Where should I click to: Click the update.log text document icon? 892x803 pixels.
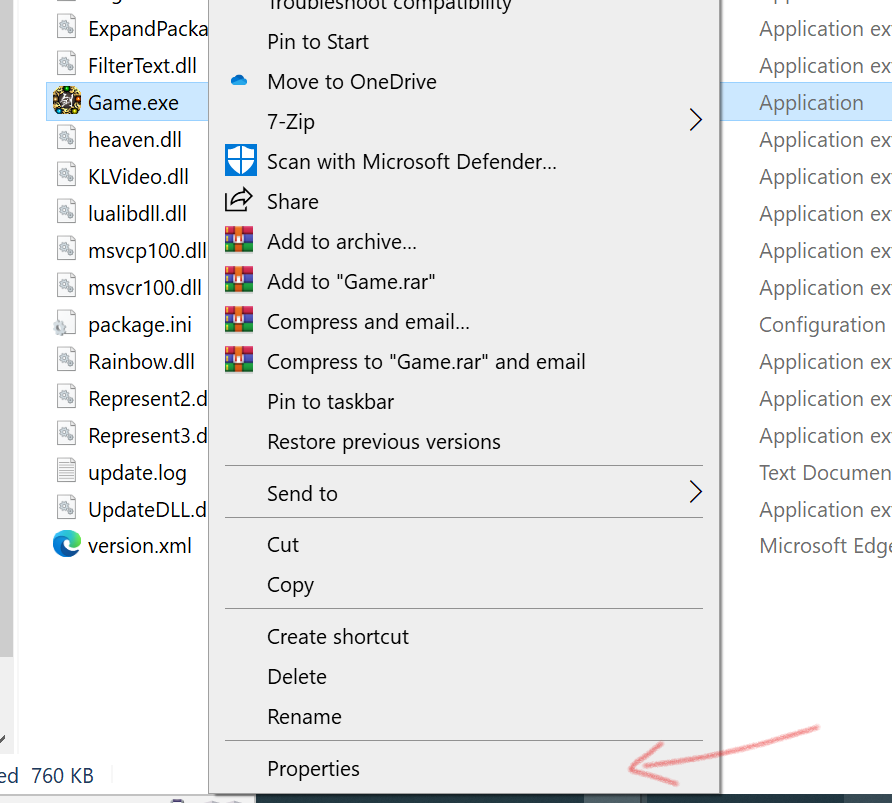[66, 472]
